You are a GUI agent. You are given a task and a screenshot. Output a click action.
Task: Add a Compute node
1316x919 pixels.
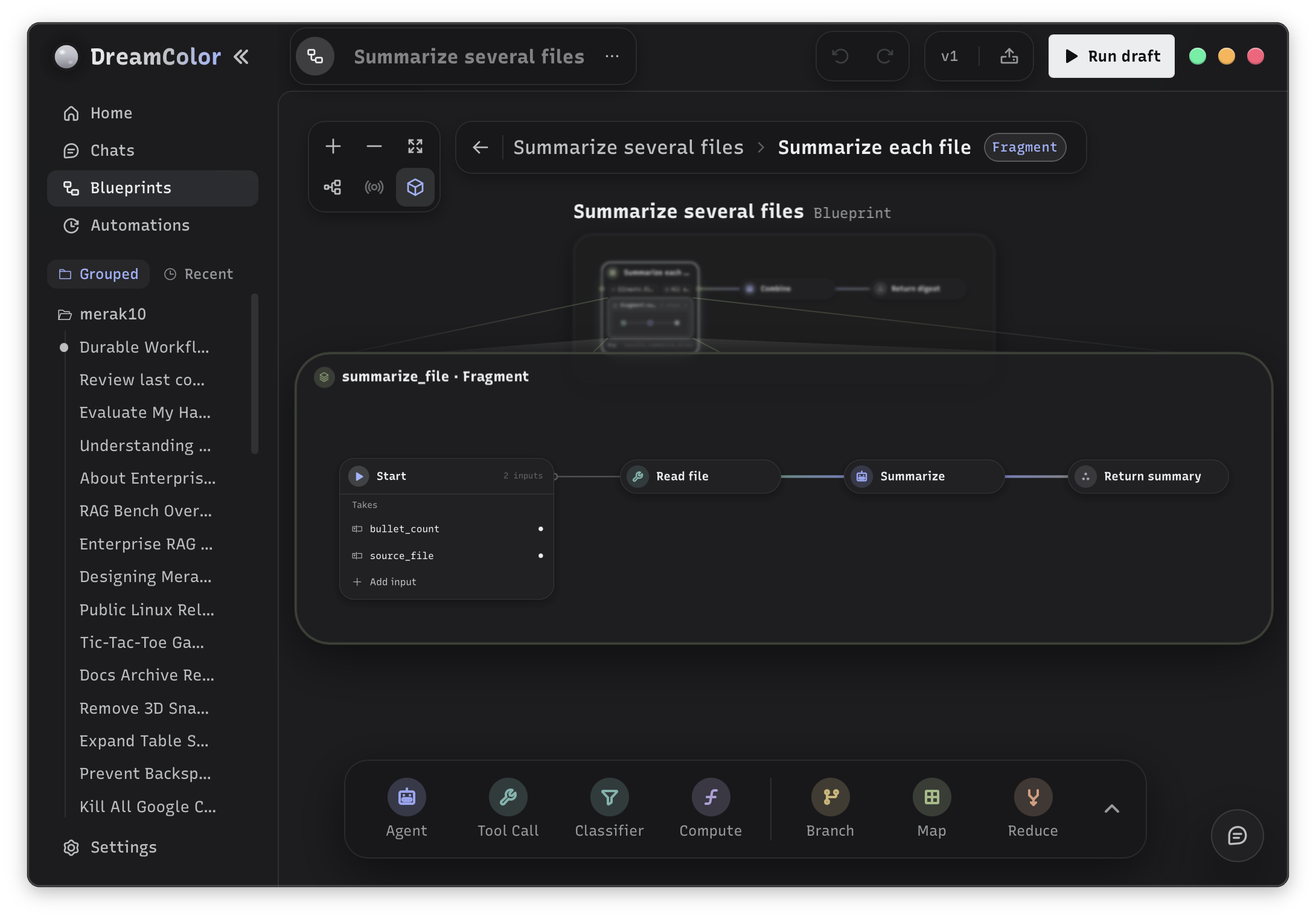point(711,808)
